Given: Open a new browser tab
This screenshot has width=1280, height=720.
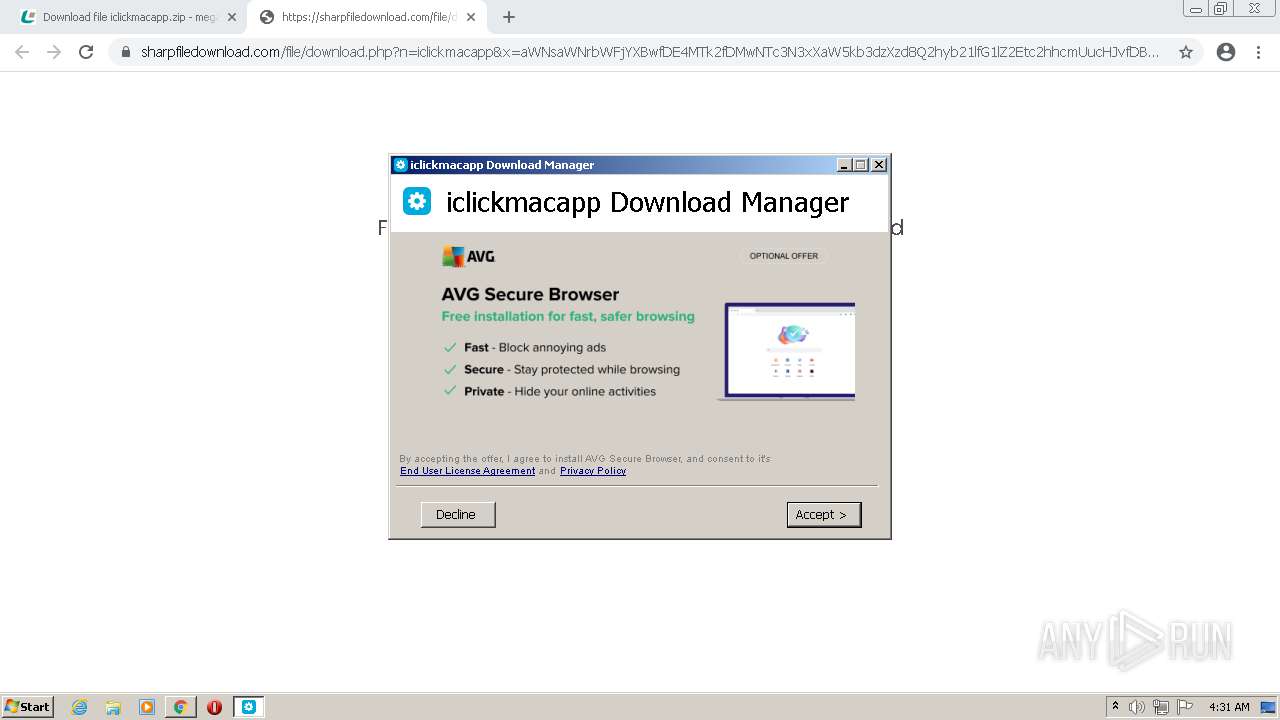Looking at the screenshot, I should click(x=509, y=17).
